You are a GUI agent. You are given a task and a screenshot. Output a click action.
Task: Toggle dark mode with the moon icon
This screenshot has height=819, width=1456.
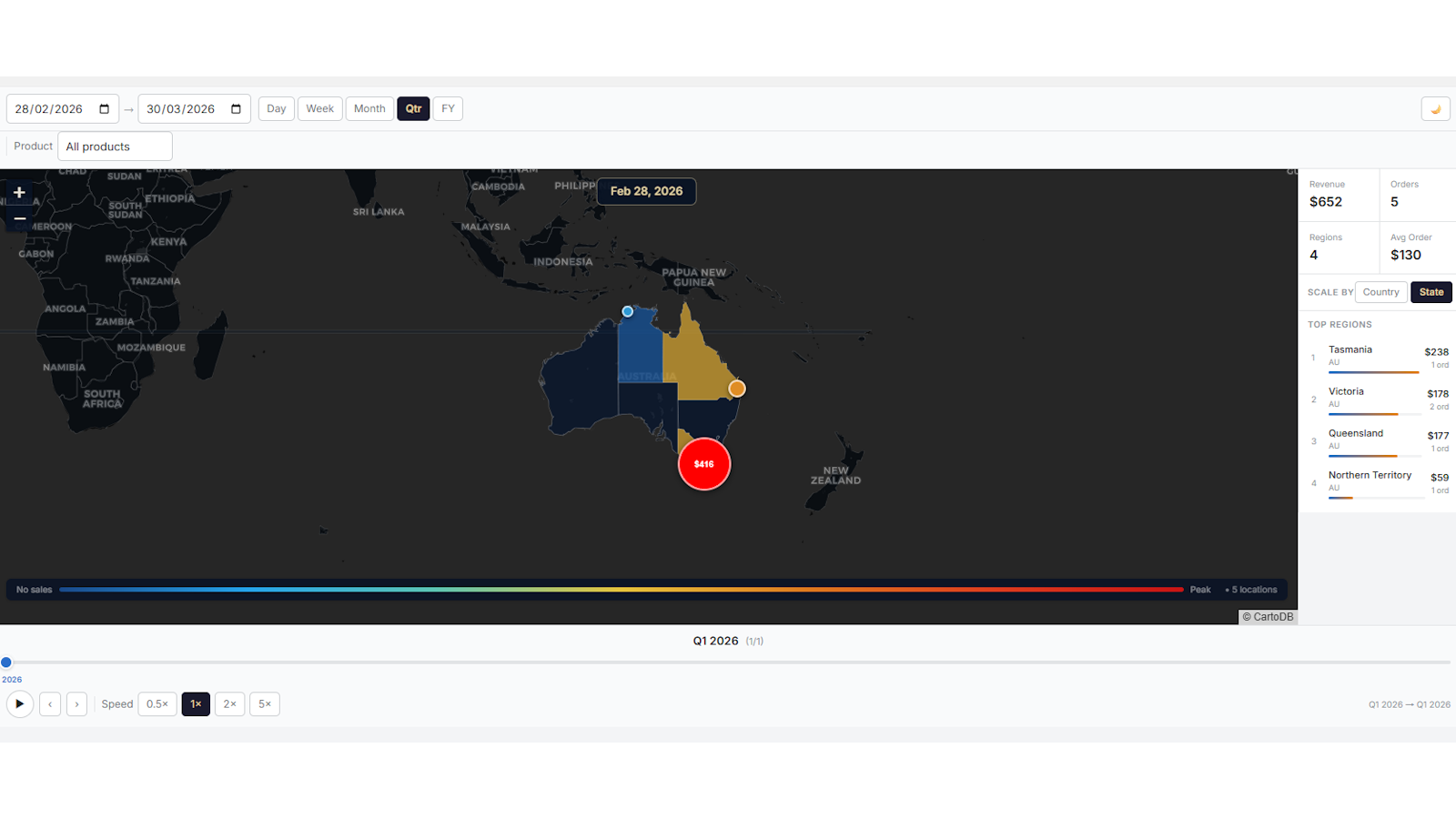[1436, 109]
